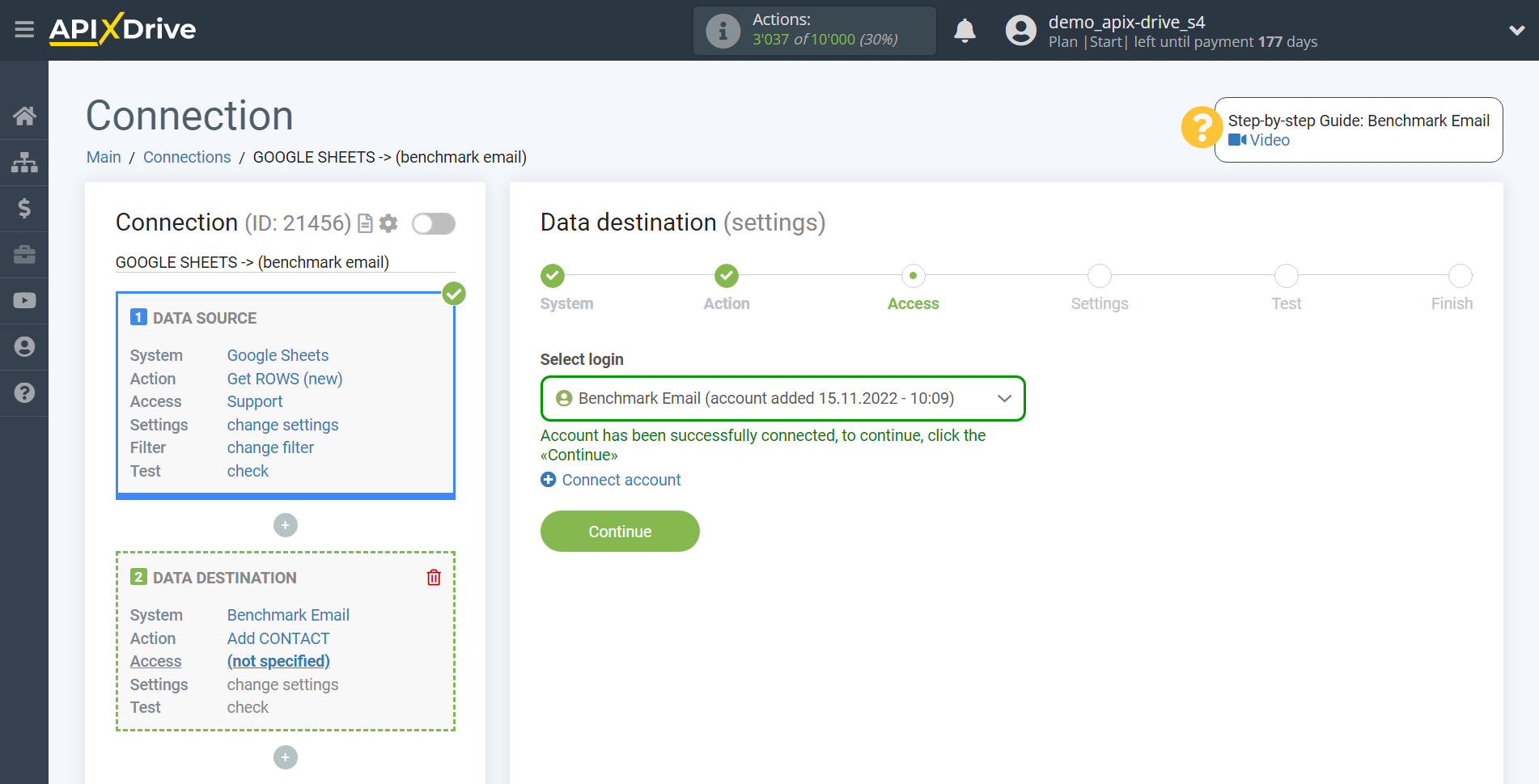The width and height of the screenshot is (1539, 784).
Task: Click the Data Source completed checkmark badge
Action: pyautogui.click(x=454, y=294)
